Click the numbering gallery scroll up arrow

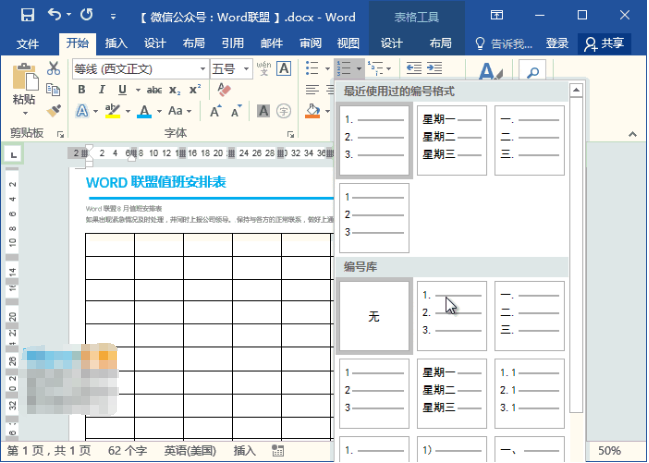[576, 90]
